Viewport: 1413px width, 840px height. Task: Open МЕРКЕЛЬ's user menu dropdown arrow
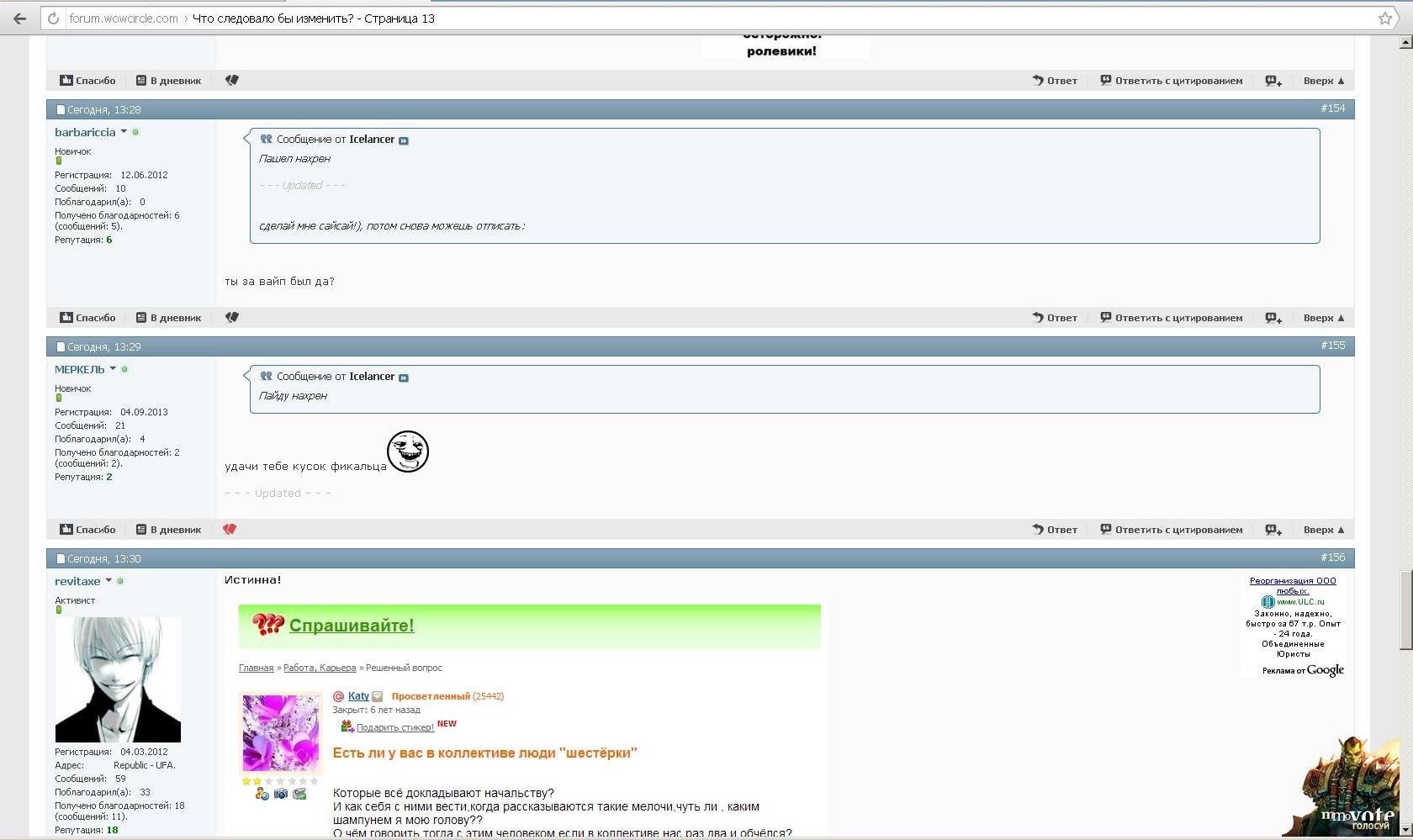pyautogui.click(x=113, y=369)
